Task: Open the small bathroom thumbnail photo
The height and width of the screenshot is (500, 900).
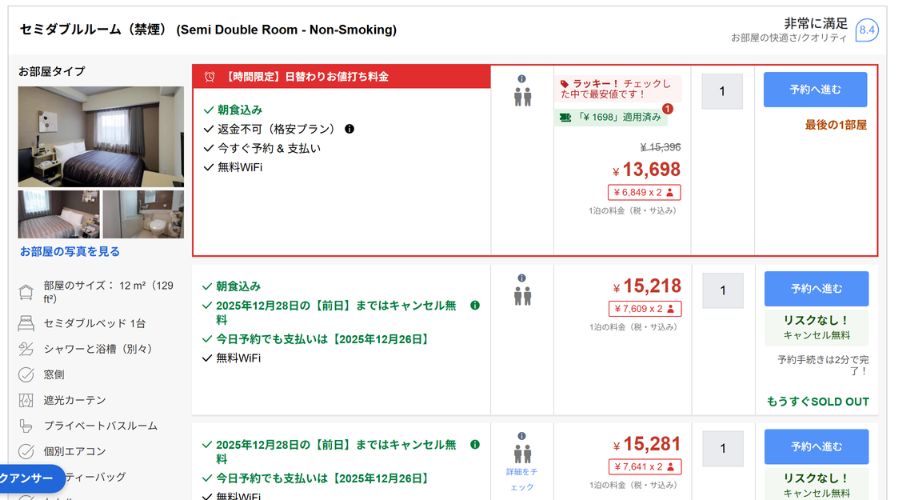Action: tap(143, 213)
